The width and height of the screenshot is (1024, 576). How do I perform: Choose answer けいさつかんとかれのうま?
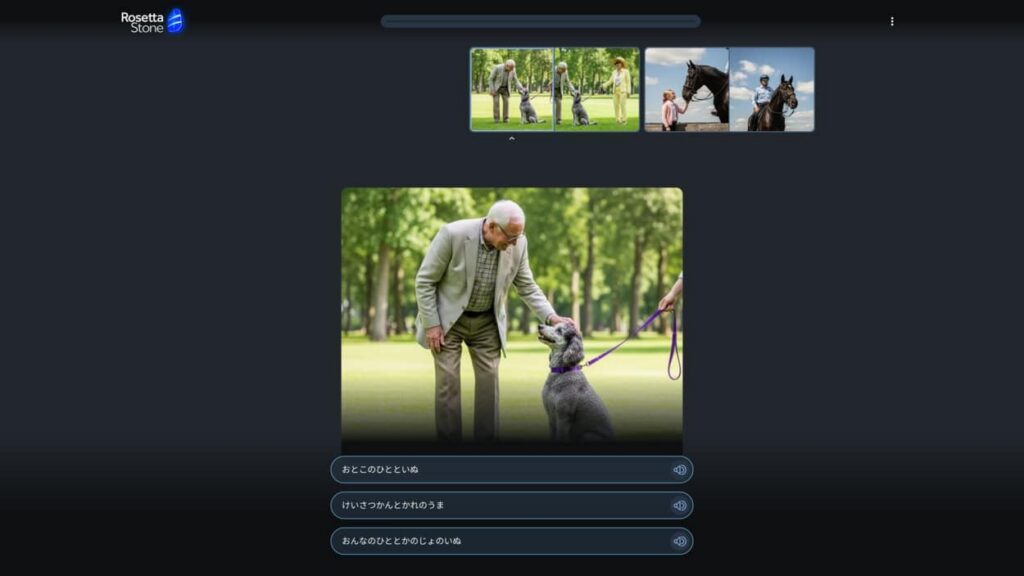(x=511, y=505)
